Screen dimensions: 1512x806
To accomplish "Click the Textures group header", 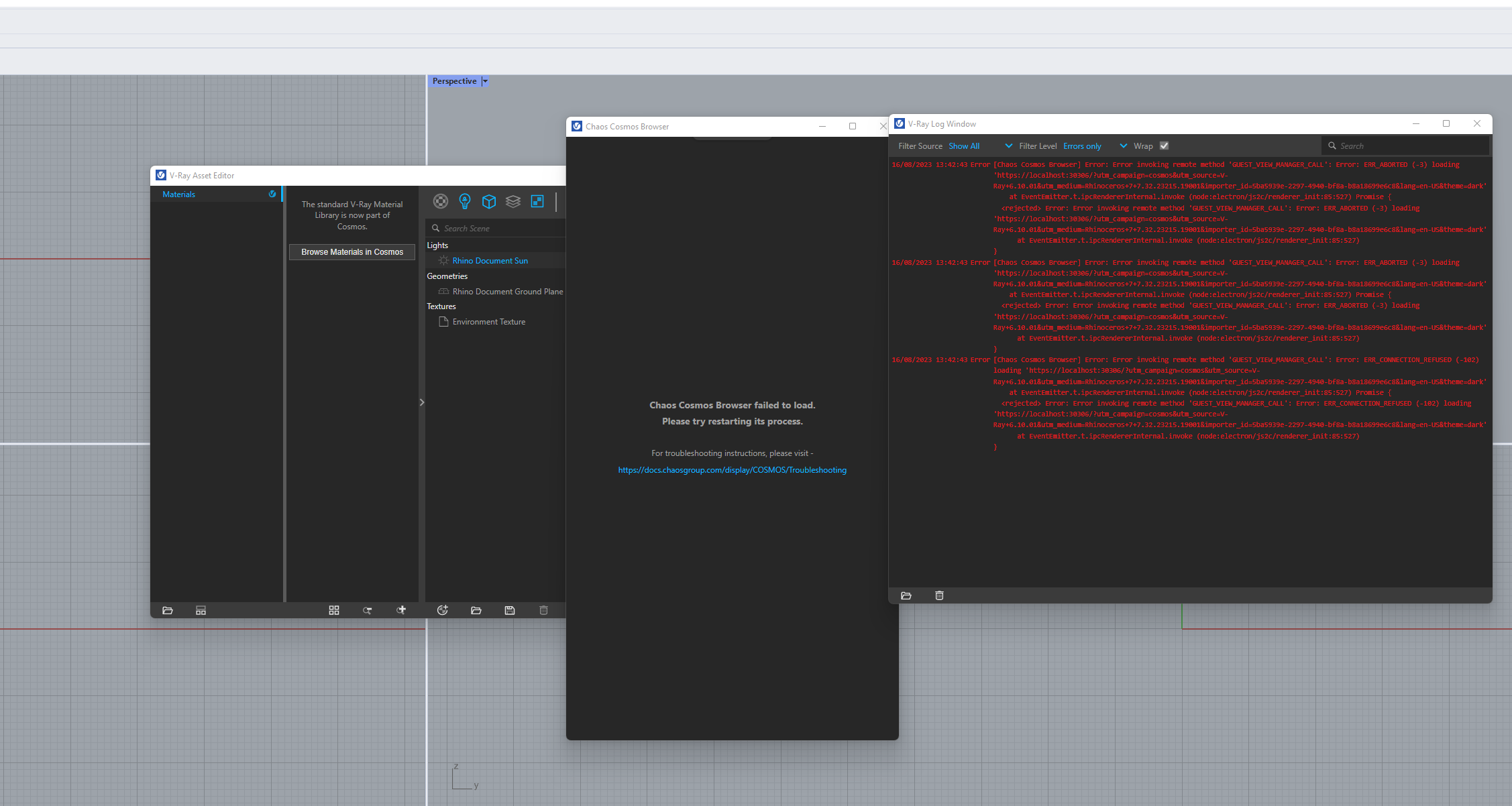I will coord(441,306).
